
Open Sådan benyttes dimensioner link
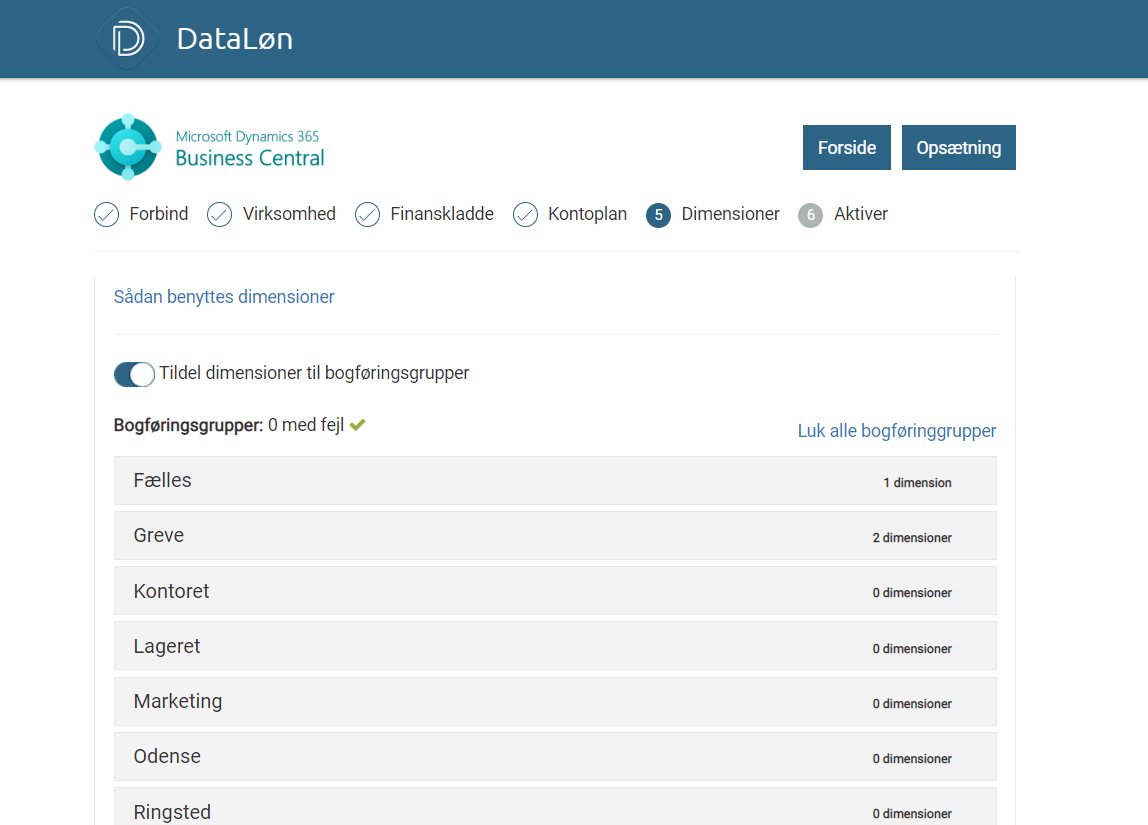click(x=224, y=296)
